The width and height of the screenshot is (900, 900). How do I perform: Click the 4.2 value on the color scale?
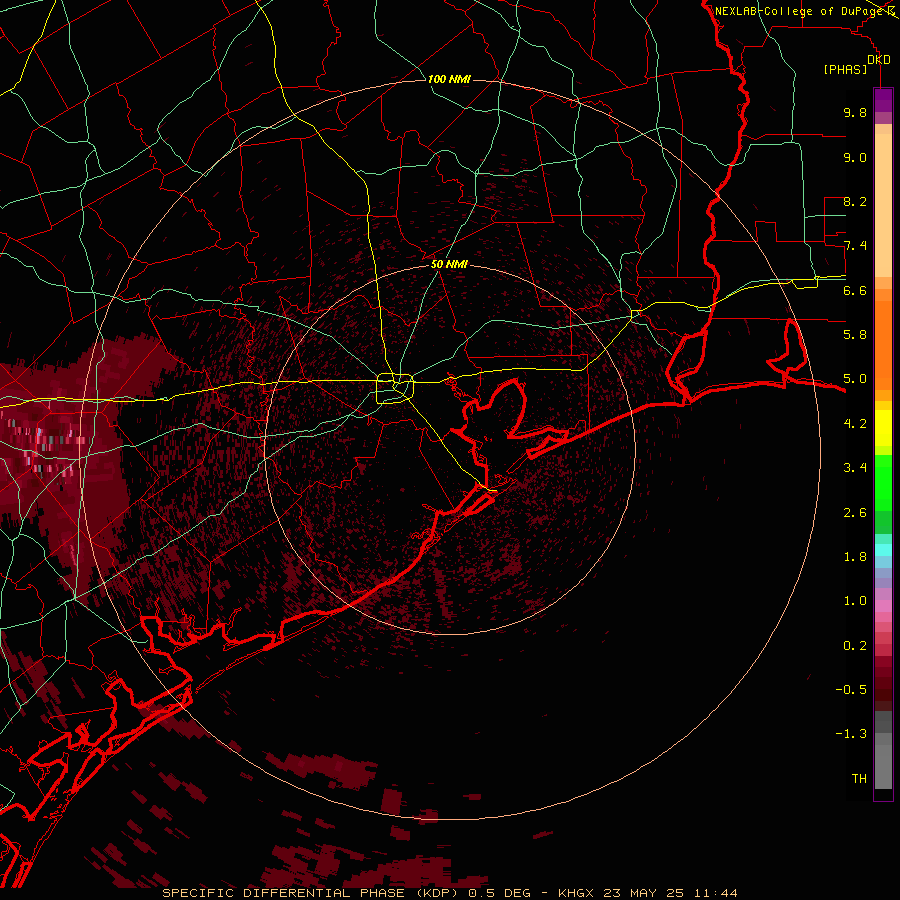pyautogui.click(x=855, y=424)
